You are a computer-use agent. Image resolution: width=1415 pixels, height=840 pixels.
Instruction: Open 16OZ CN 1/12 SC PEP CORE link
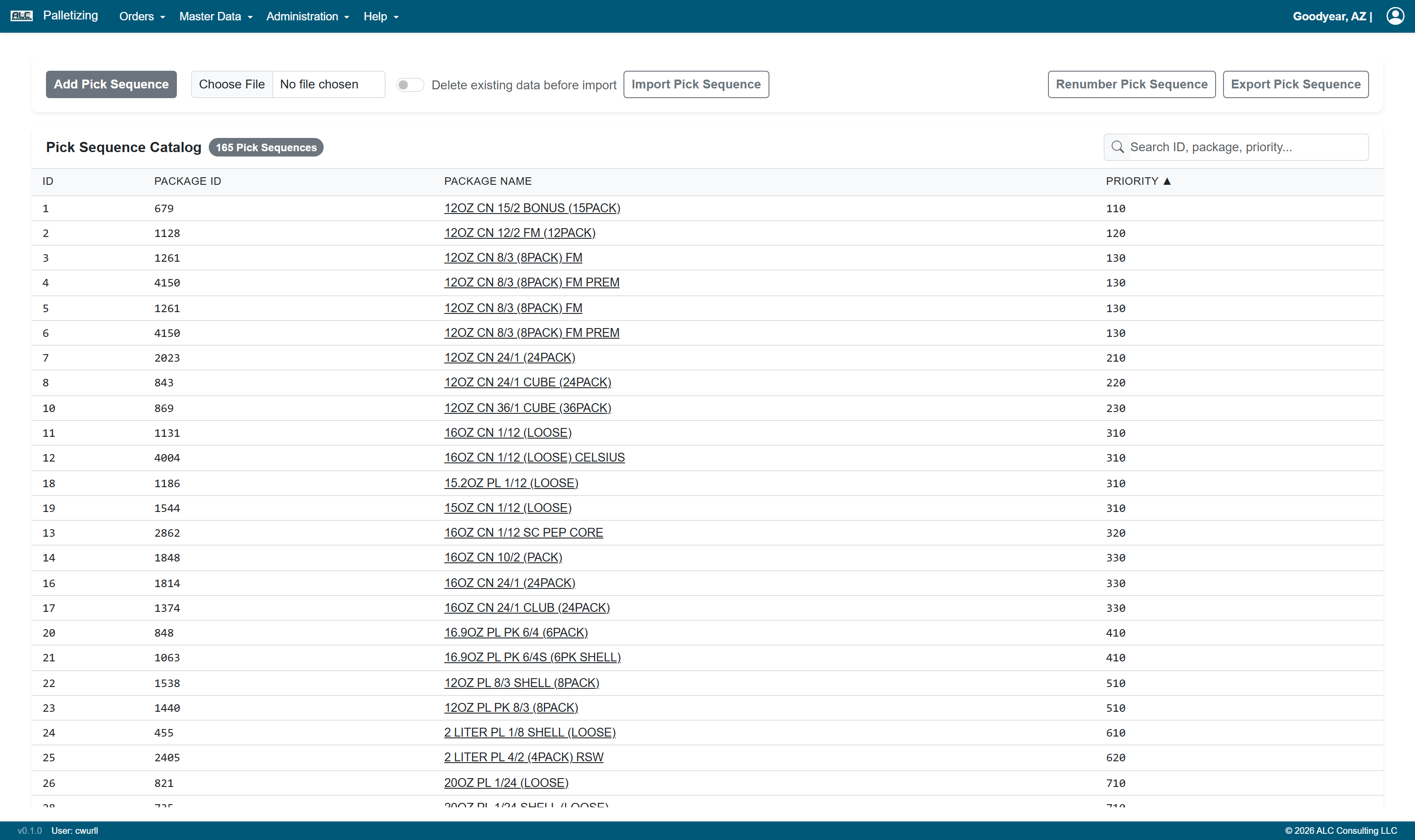pos(524,533)
